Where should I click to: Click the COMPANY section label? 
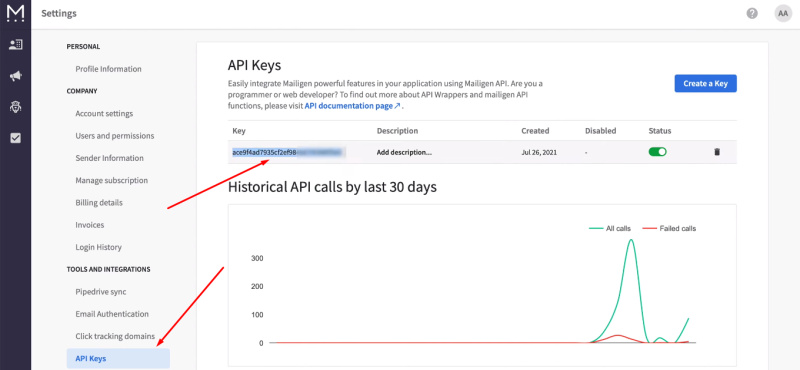coord(82,91)
